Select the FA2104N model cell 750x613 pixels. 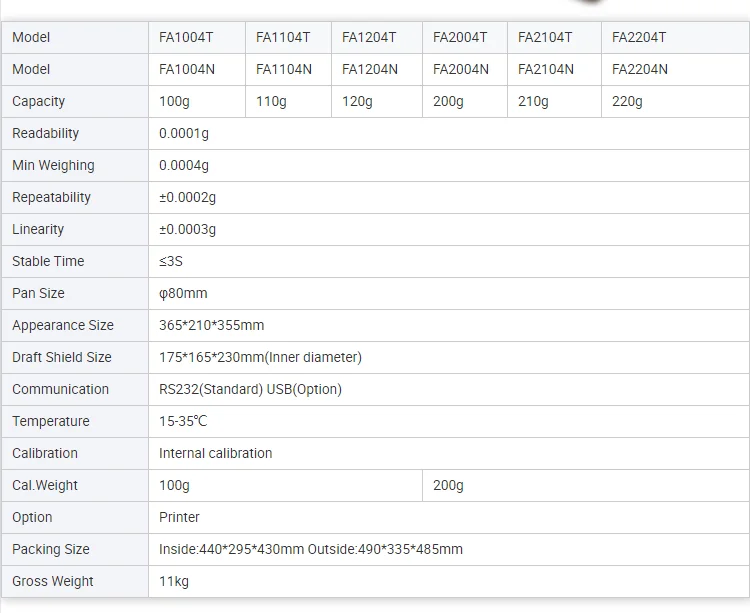pos(545,69)
